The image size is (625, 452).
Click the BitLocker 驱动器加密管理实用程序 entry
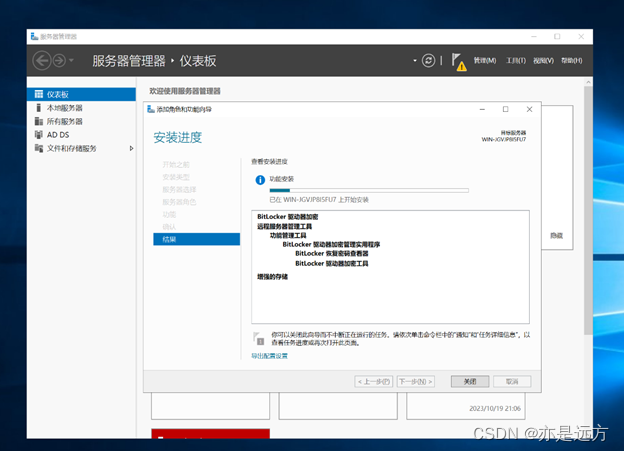coord(331,244)
